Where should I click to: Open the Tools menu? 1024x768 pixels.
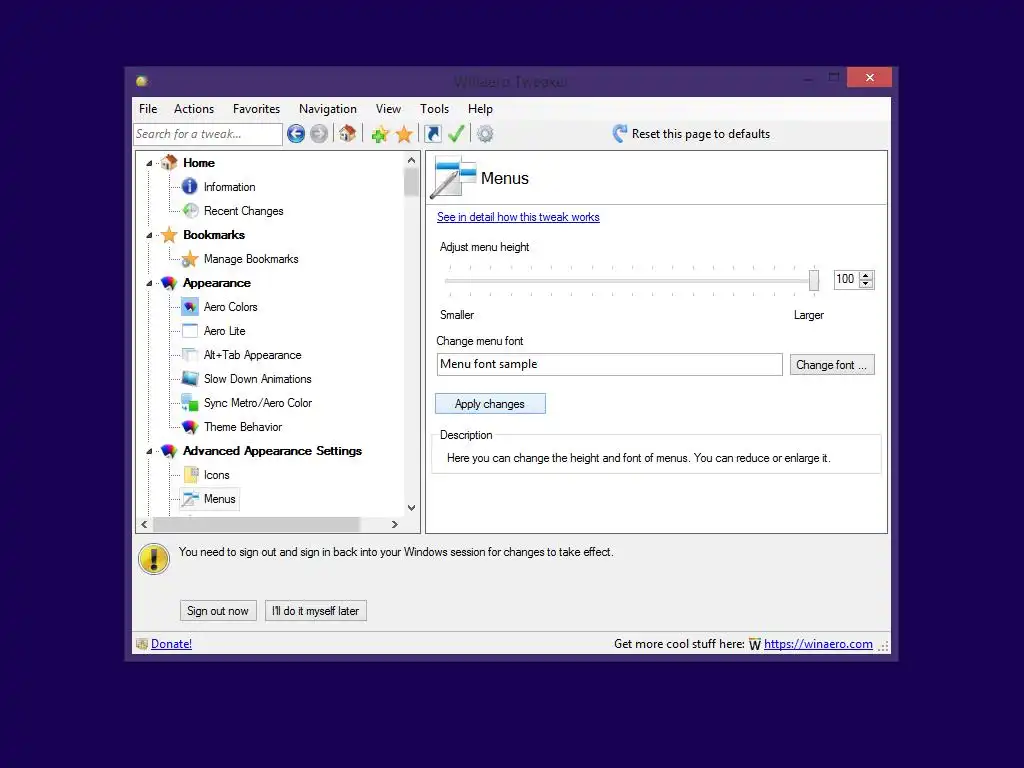coord(434,109)
